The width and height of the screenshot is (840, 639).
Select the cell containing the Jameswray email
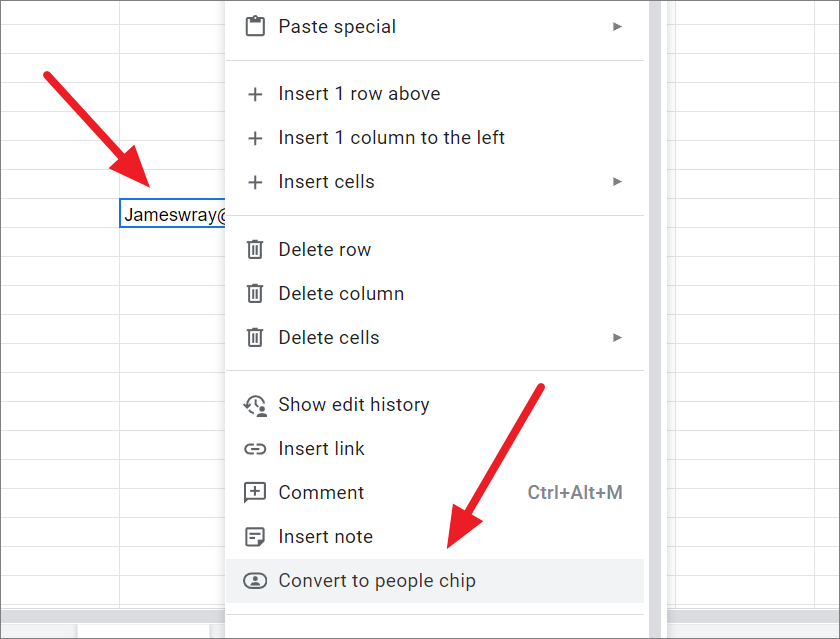point(170,213)
